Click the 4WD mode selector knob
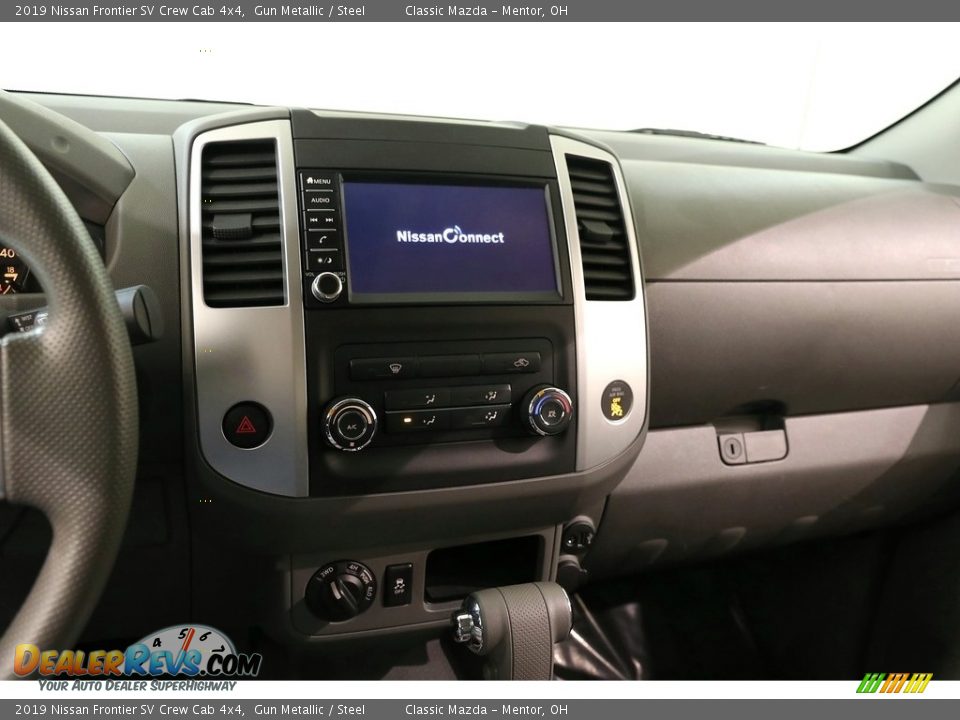 click(x=341, y=590)
